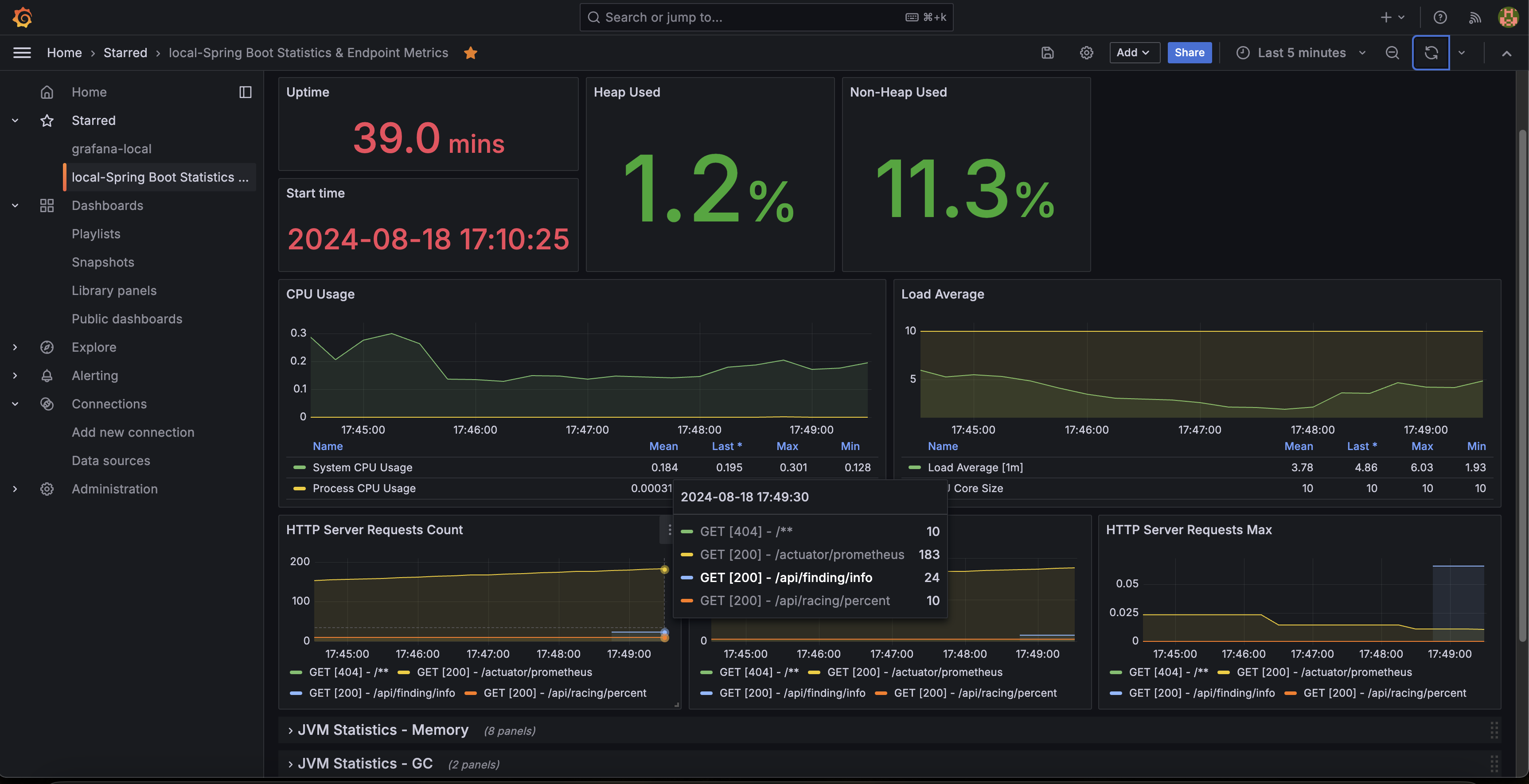Focus the Search or jump to field

pyautogui.click(x=766, y=17)
